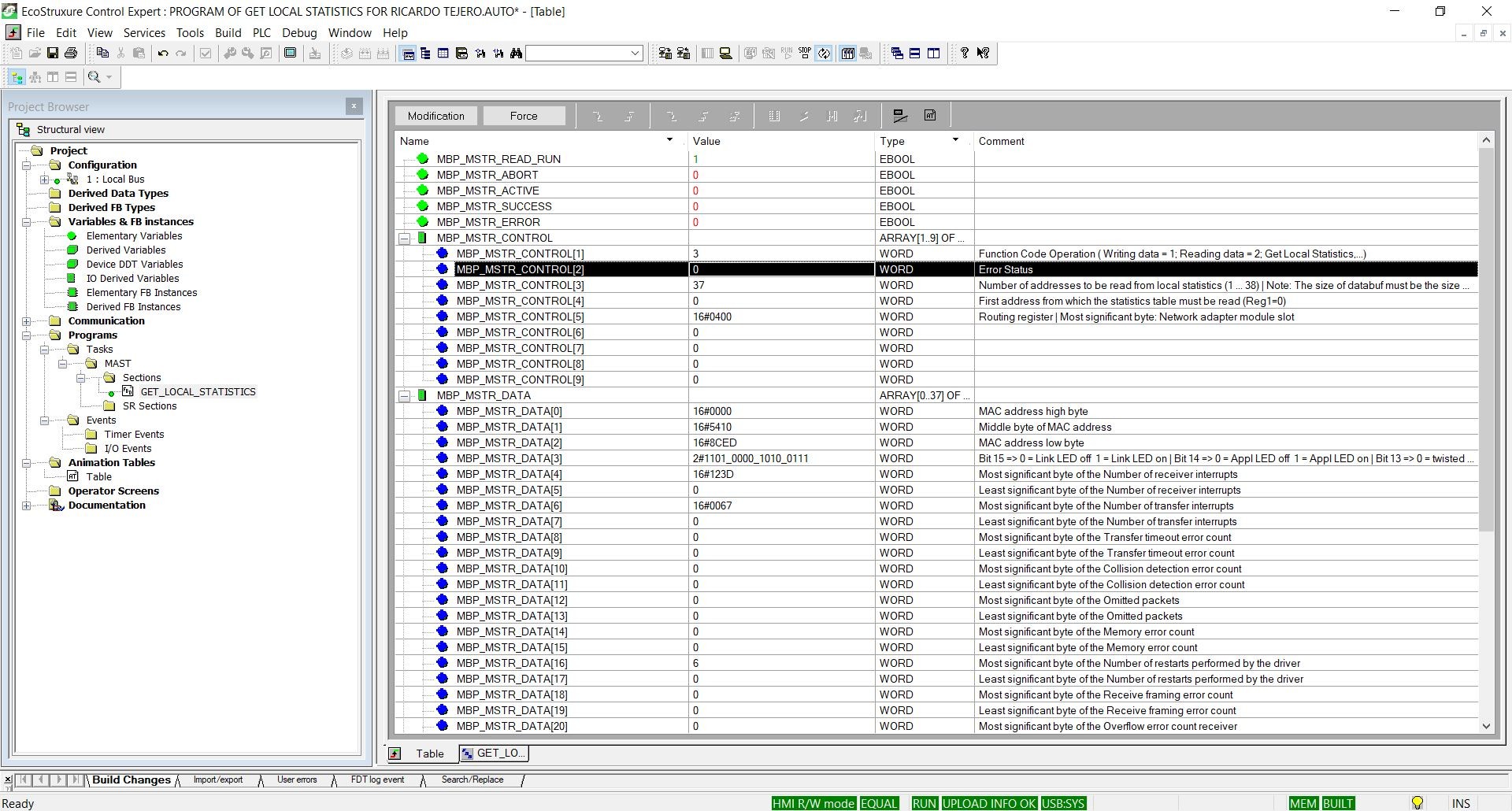Screen dimensions: 1512x811
Task: Click the Transfer project to PLC icon
Action: click(x=665, y=53)
